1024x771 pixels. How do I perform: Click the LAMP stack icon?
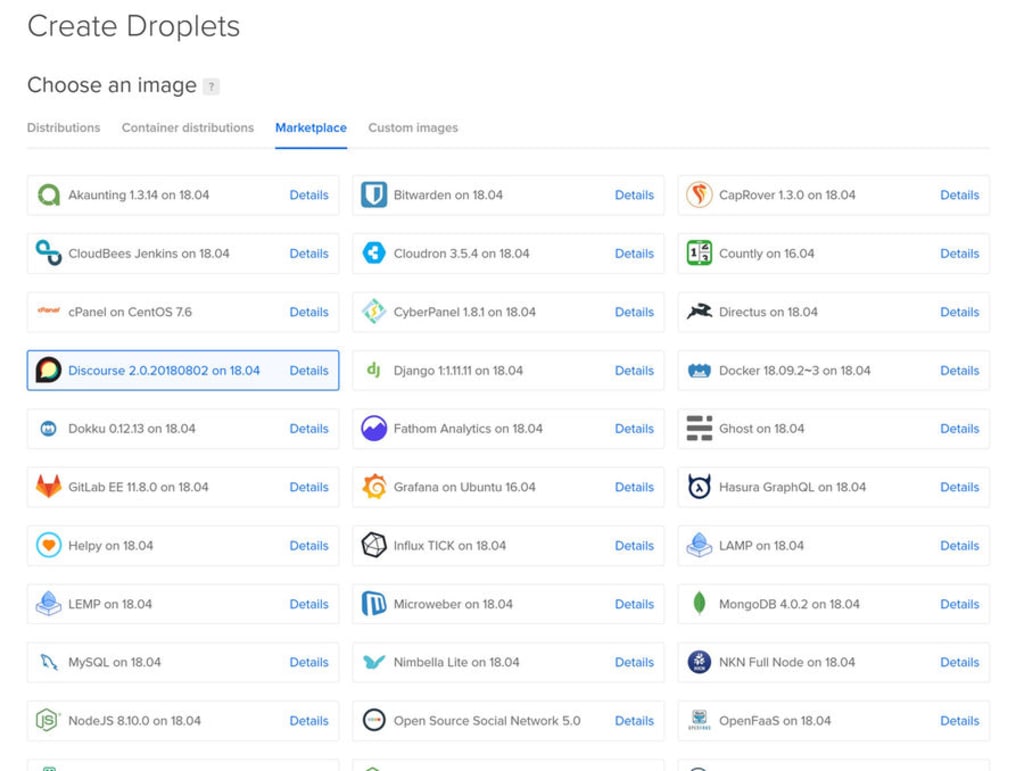pos(699,545)
